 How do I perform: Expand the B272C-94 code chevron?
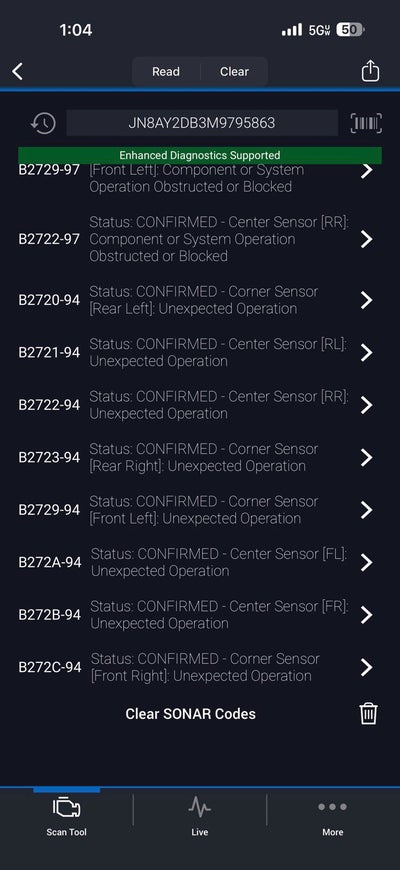point(366,667)
